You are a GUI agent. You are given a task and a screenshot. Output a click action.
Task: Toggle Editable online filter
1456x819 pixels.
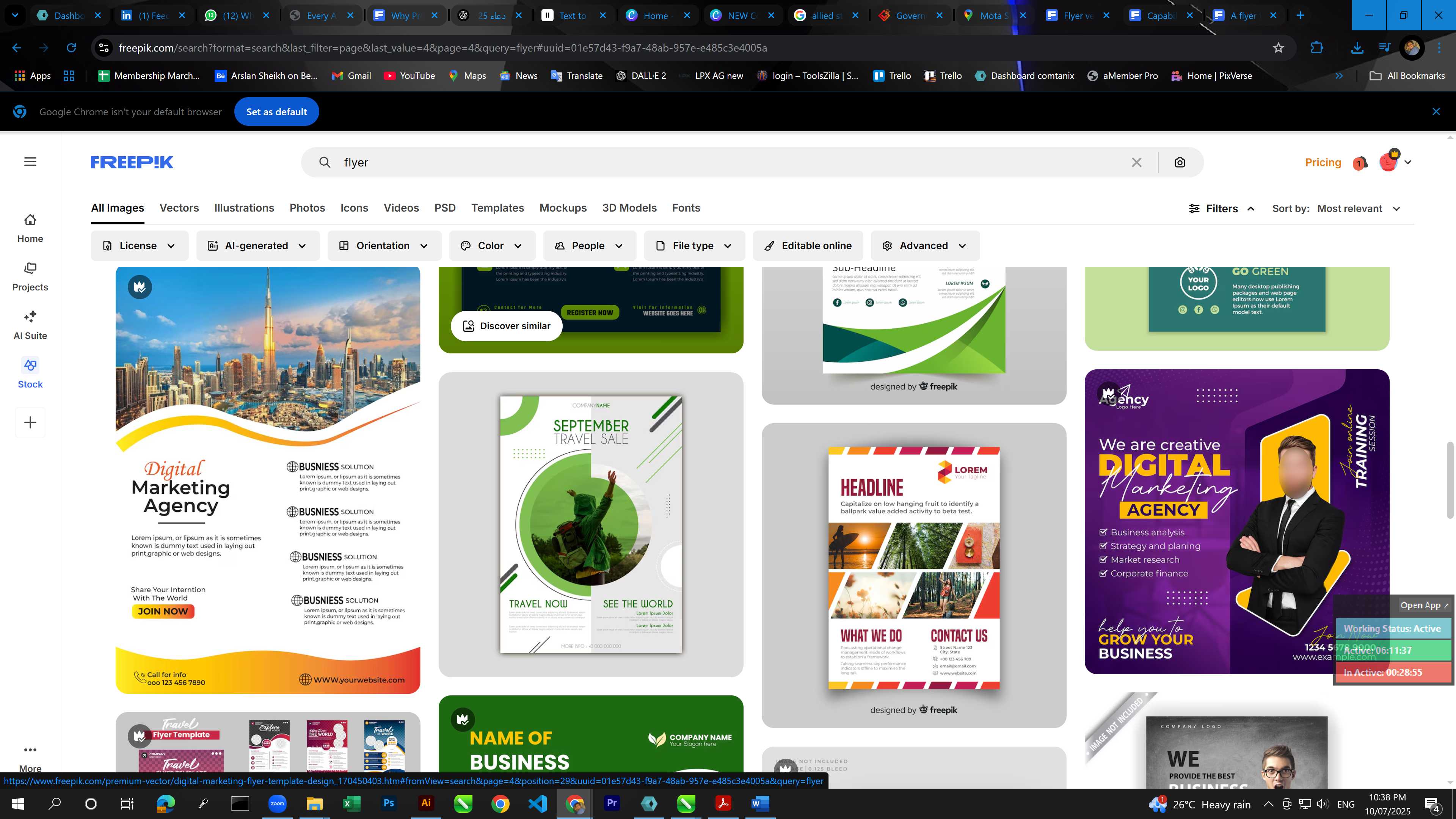(x=808, y=245)
